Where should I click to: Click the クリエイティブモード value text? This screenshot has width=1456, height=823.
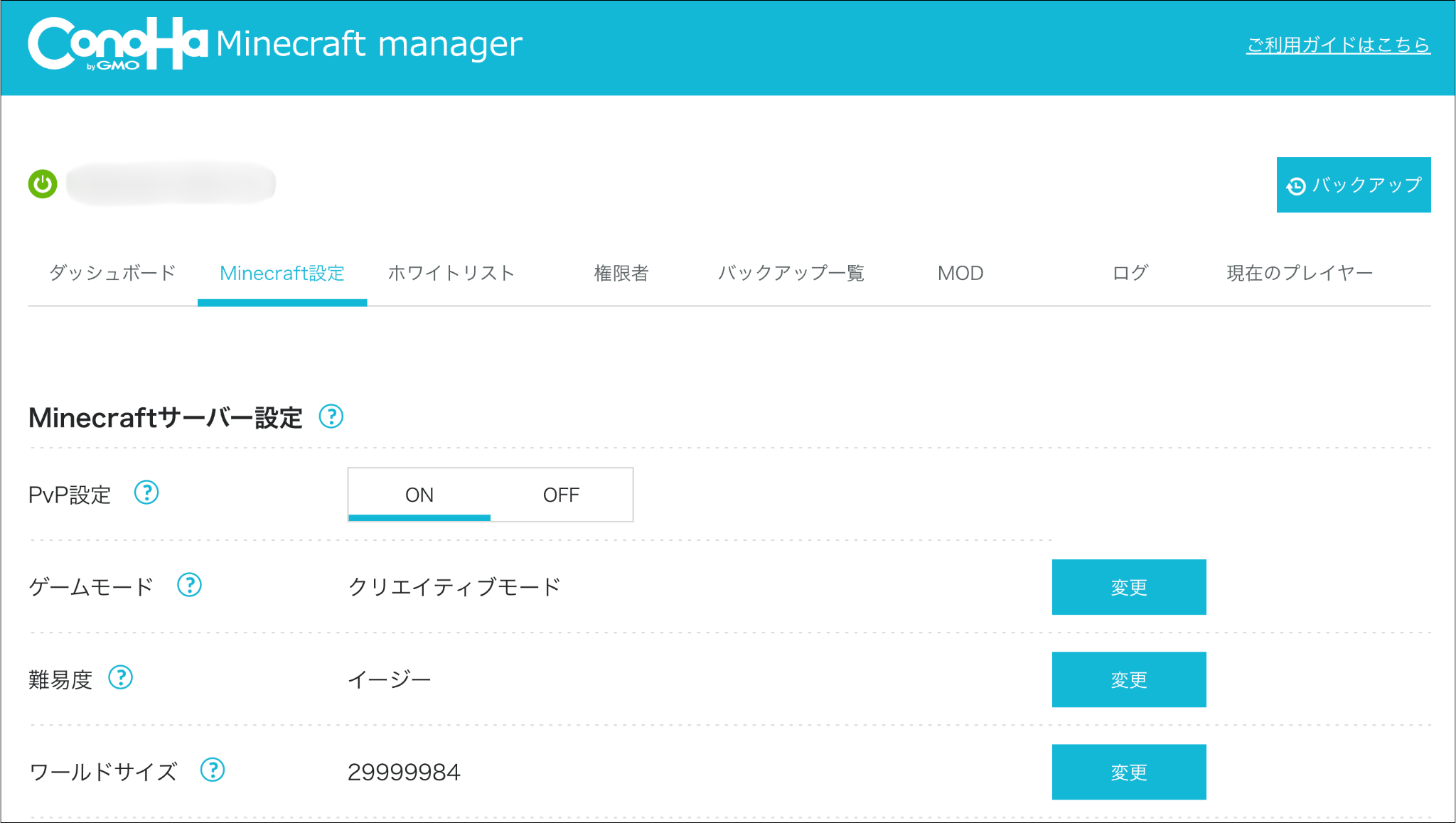point(454,587)
